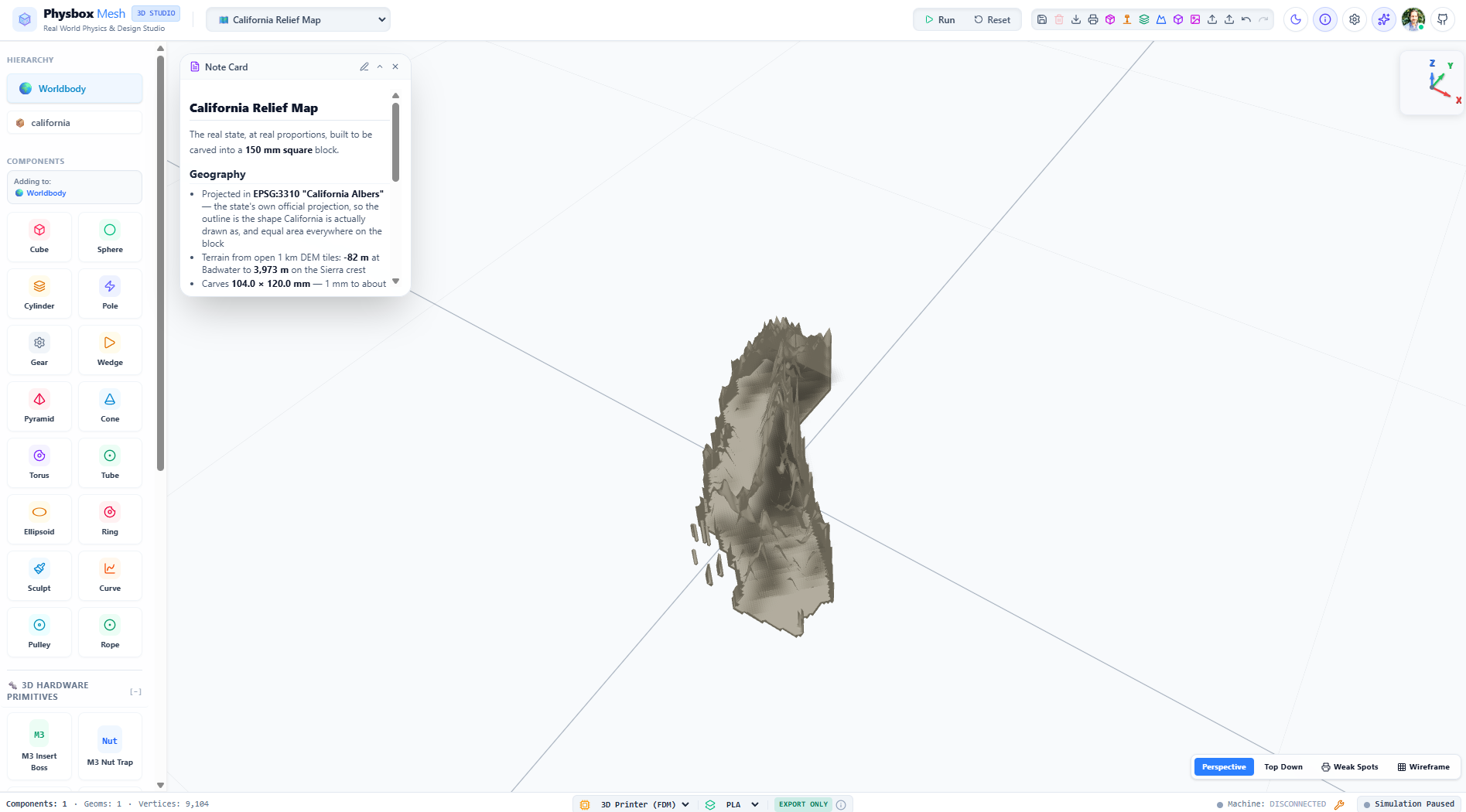Click the undo arrow icon
This screenshot has width=1466, height=812.
1246,19
